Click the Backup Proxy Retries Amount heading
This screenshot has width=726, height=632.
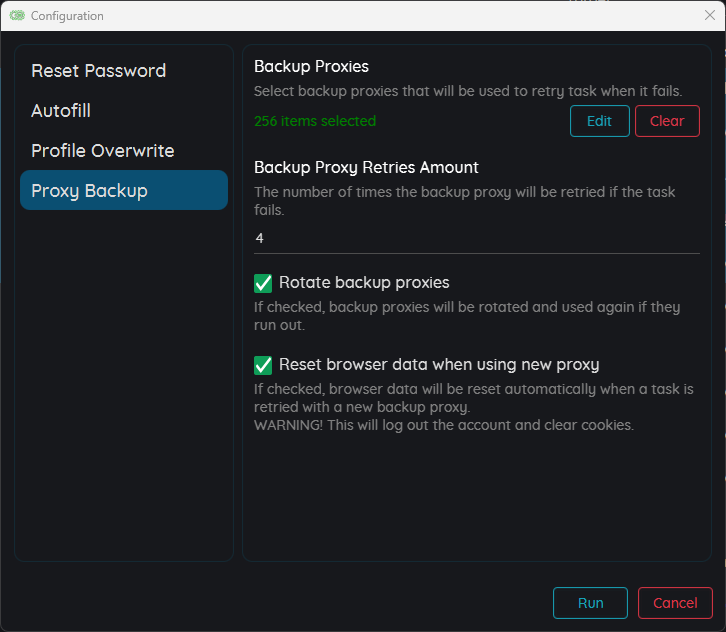click(366, 167)
